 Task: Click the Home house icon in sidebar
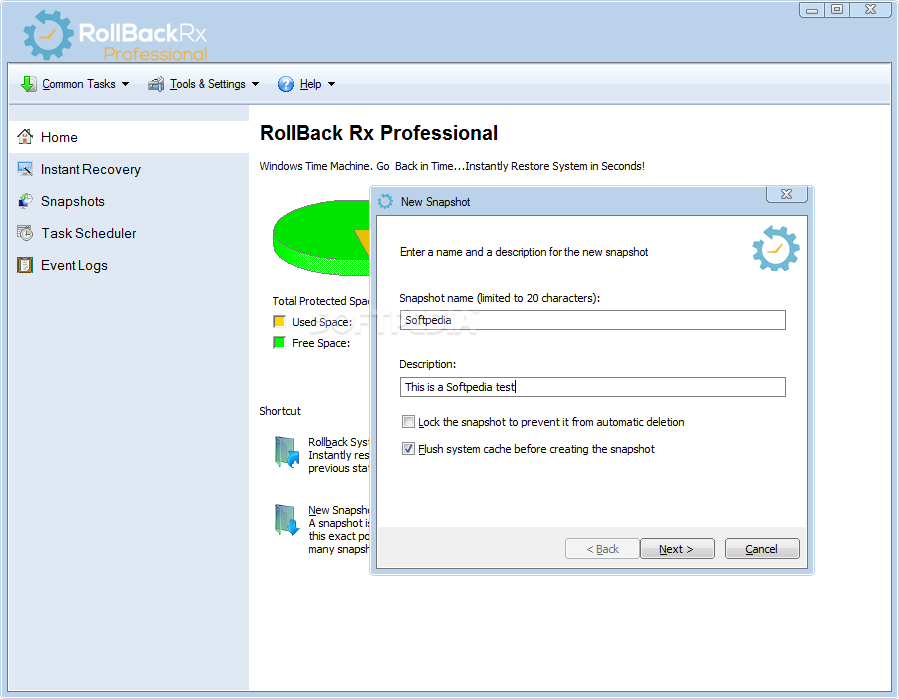pyautogui.click(x=25, y=136)
